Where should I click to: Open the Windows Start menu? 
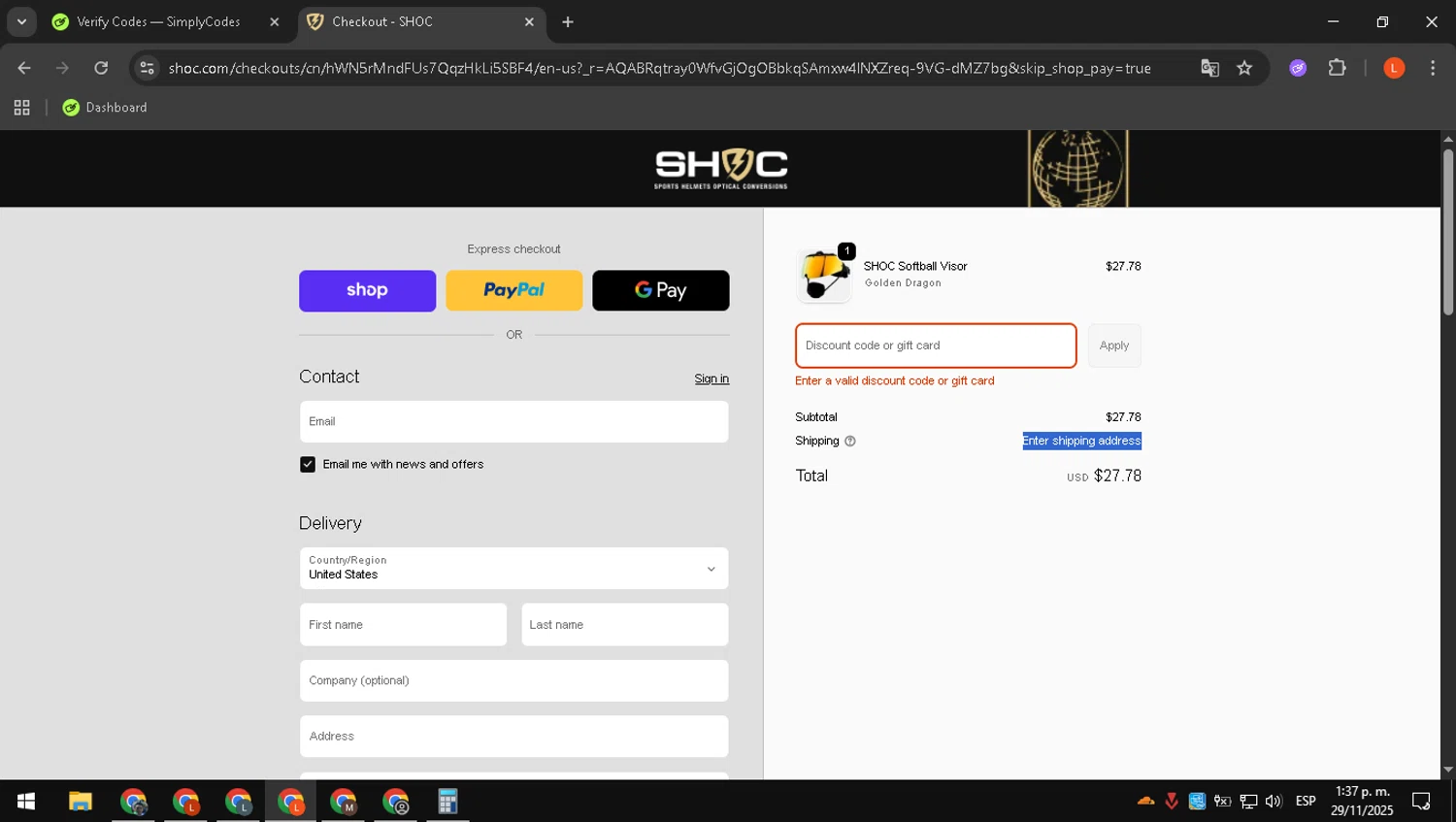coord(26,802)
